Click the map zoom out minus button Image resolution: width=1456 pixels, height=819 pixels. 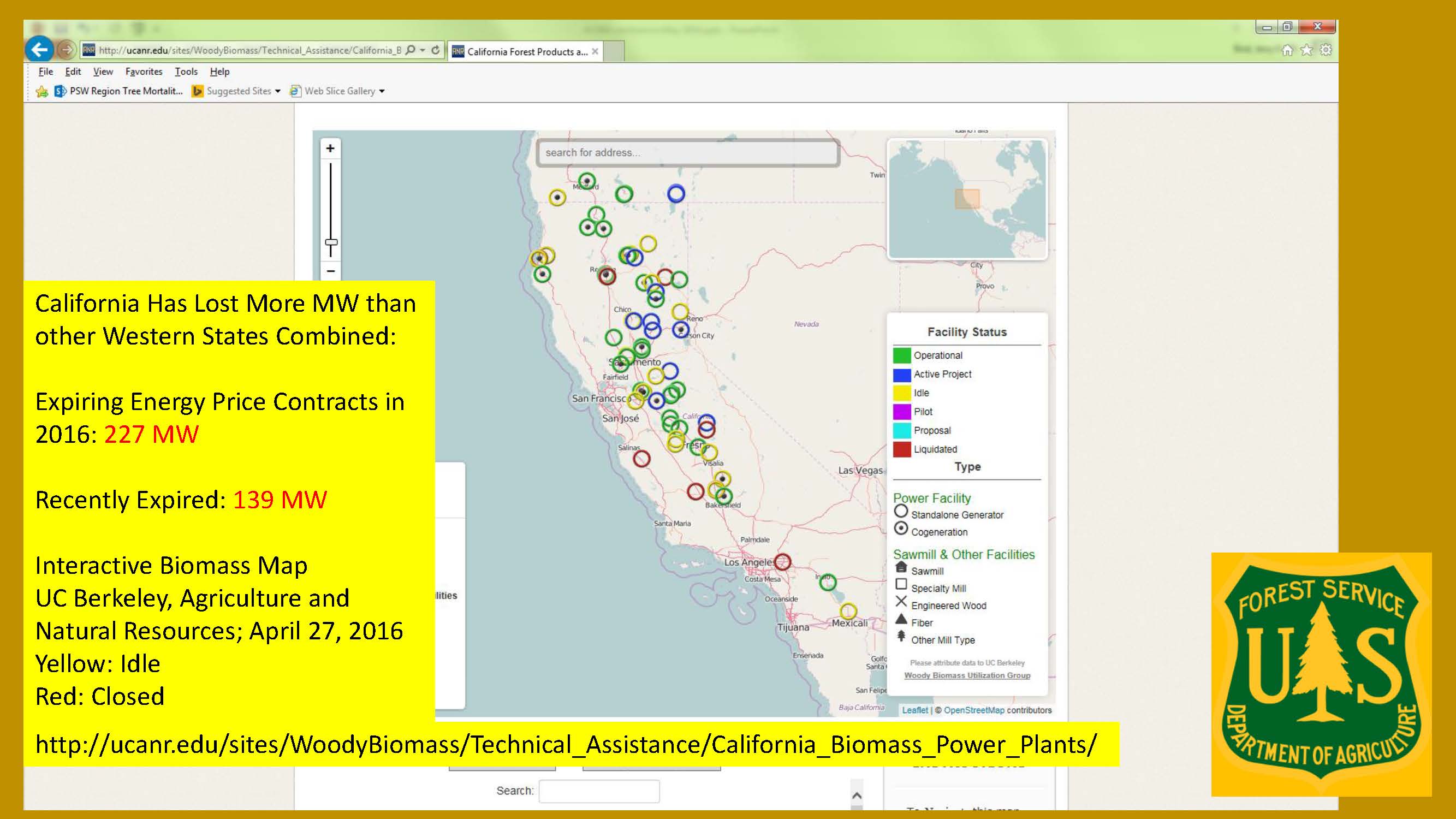(331, 271)
